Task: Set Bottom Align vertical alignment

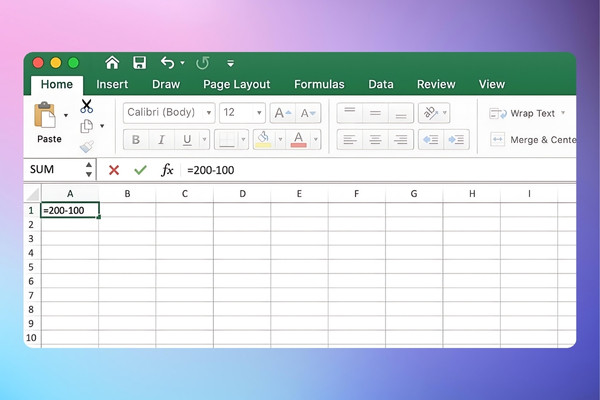Action: click(401, 113)
